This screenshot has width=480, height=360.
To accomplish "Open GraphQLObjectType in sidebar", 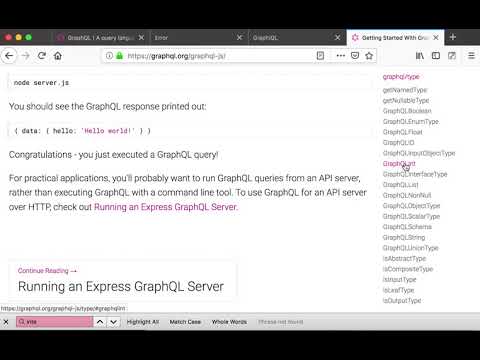I will point(411,206).
